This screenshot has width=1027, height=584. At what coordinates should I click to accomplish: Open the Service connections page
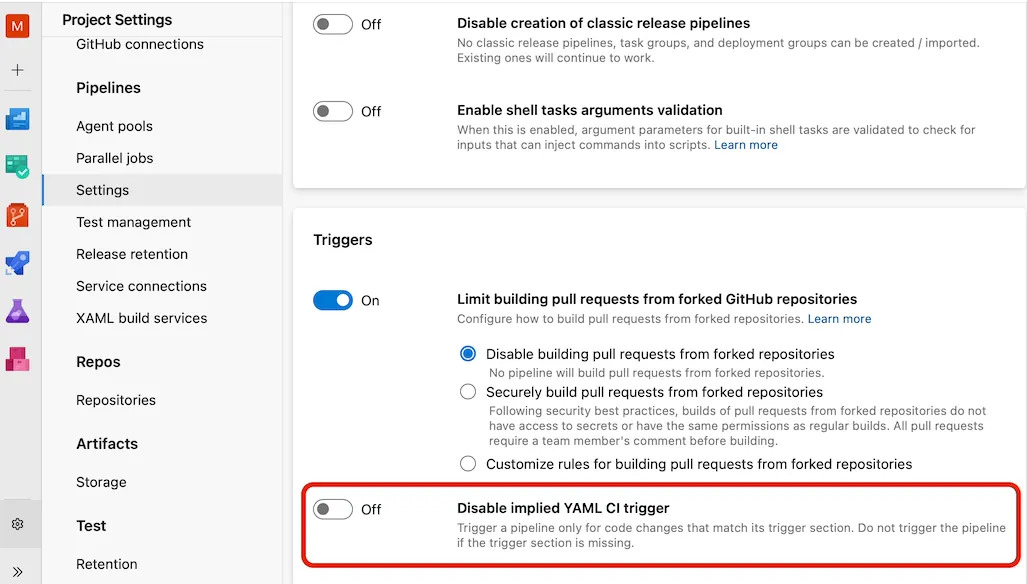pos(141,286)
